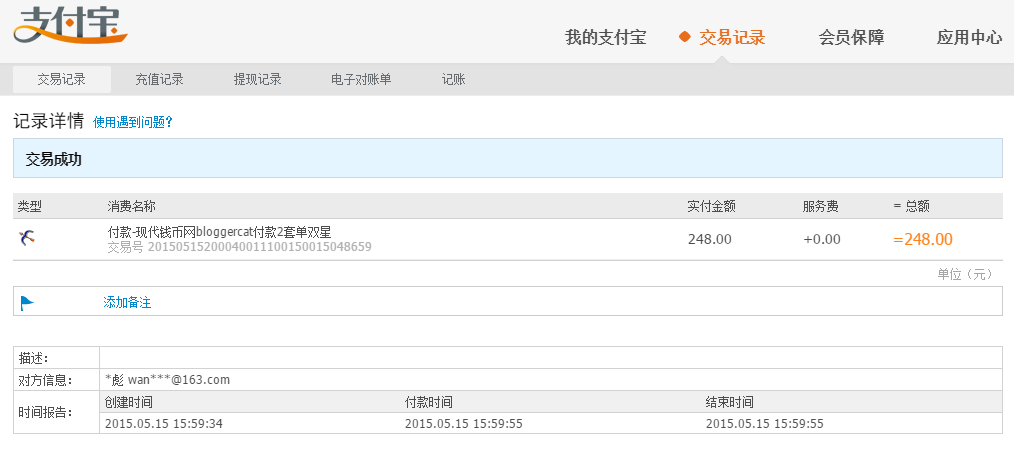Screen dimensions: 1014x451
Task: Click the blue flag icon
Action: [27, 302]
